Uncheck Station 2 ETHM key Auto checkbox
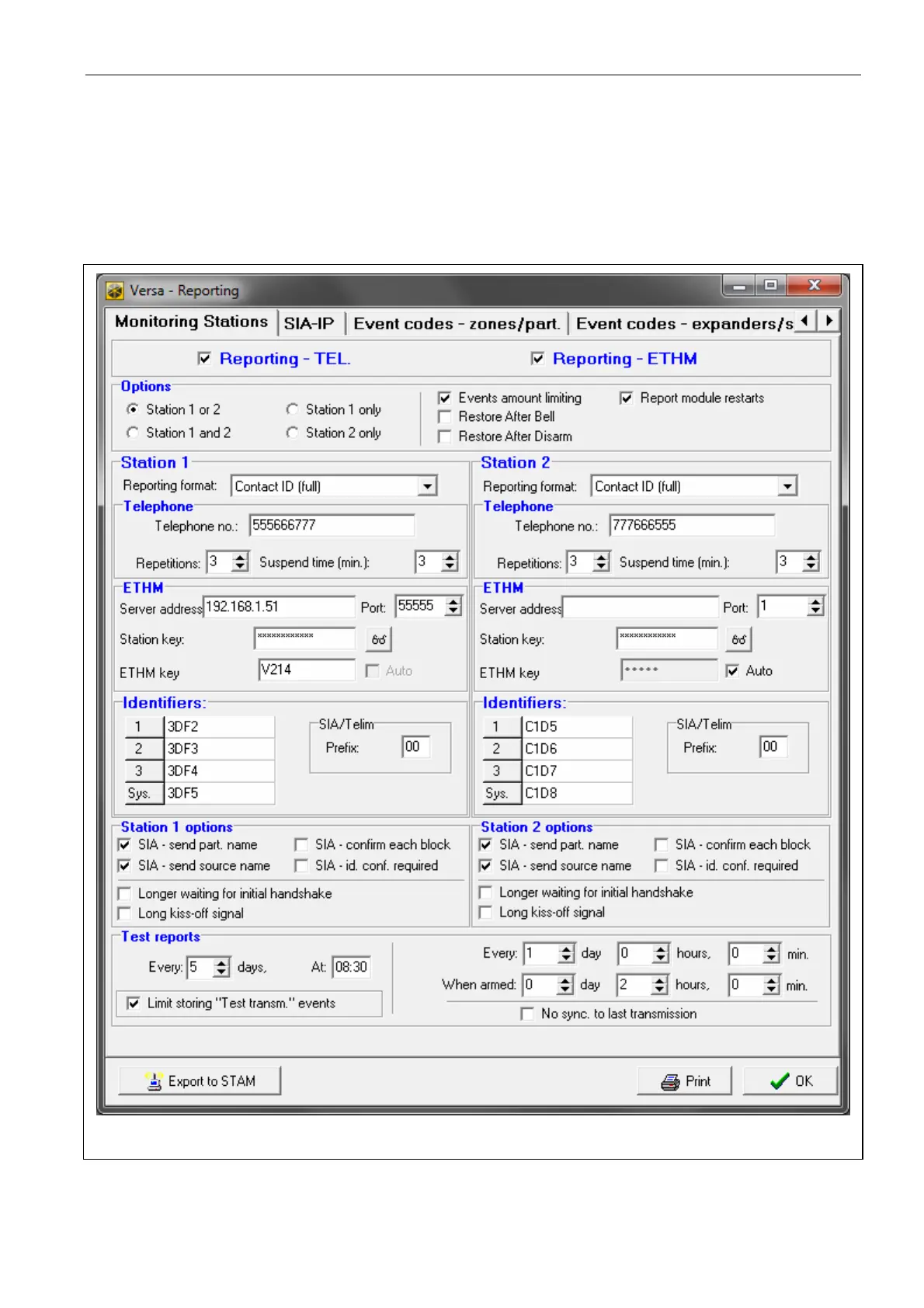Image resolution: width=924 pixels, height=1308 pixels. coord(732,671)
